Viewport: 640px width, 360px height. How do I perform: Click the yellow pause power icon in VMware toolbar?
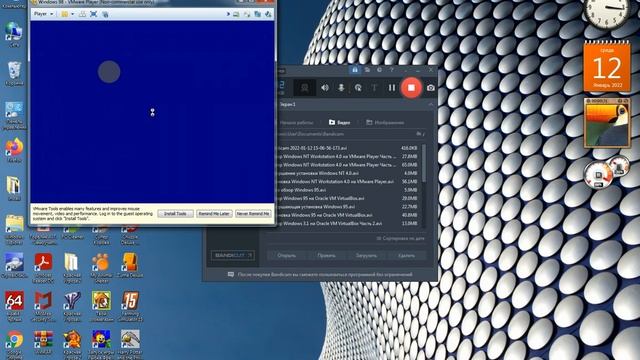click(x=64, y=14)
